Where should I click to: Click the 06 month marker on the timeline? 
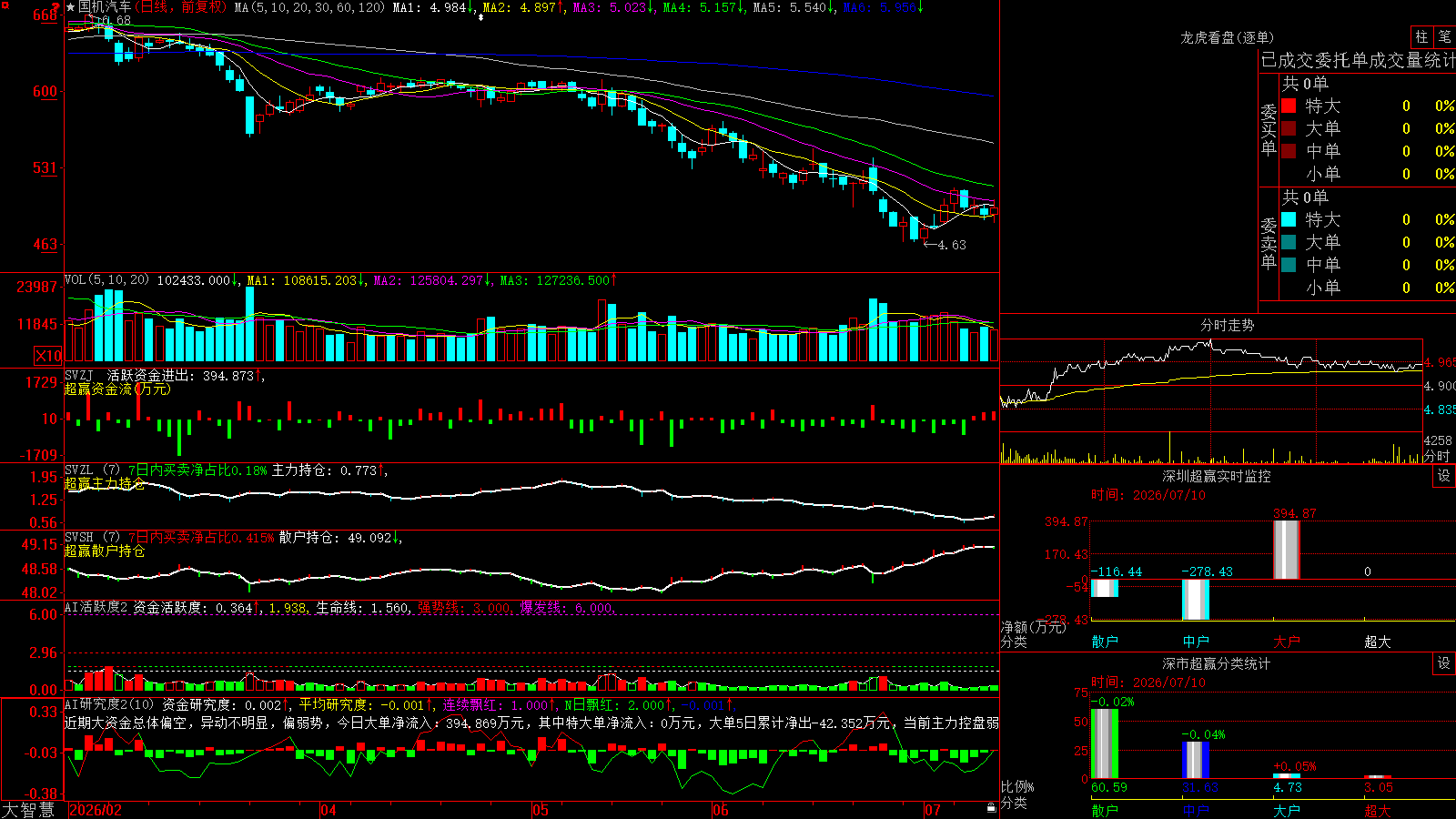pos(721,810)
